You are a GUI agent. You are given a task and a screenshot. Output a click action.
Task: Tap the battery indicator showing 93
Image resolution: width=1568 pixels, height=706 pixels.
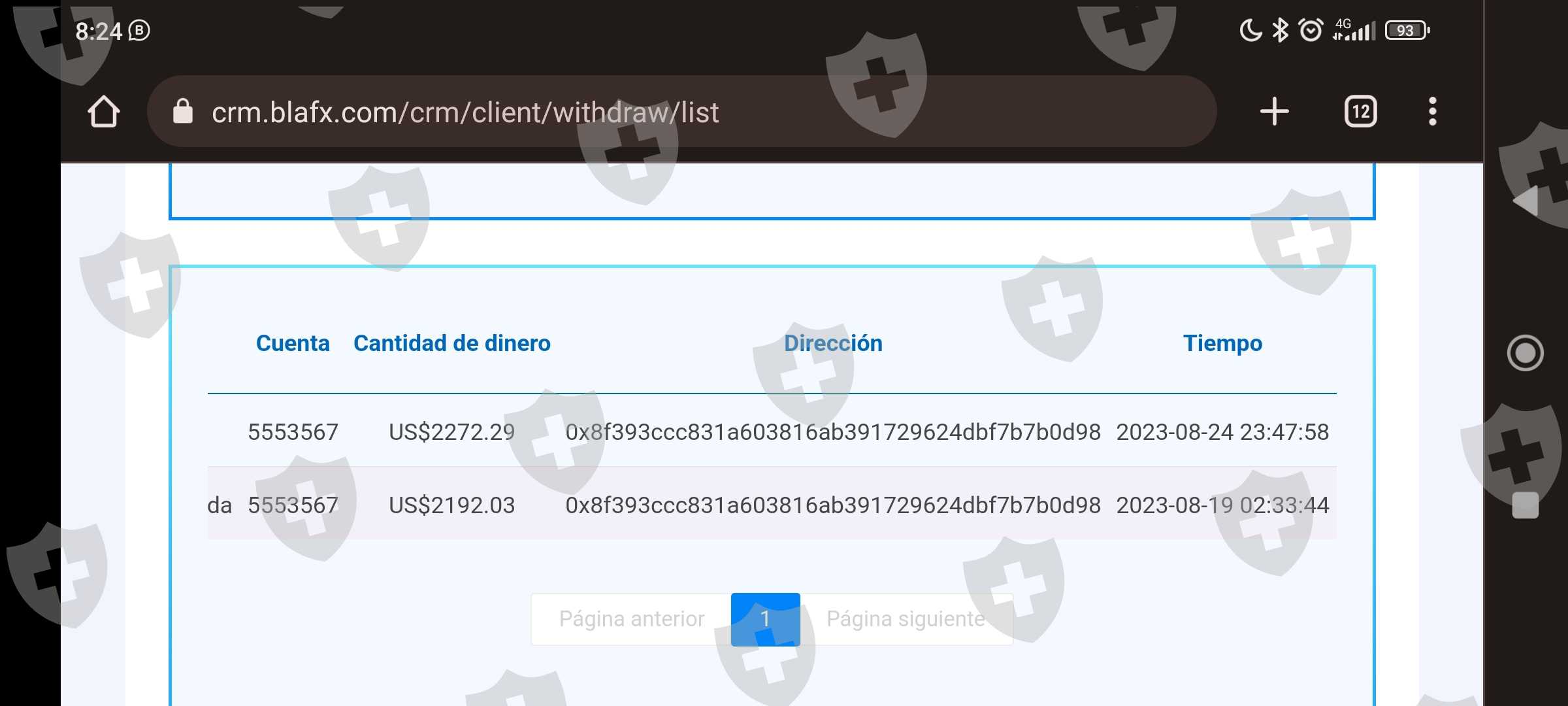point(1407,31)
